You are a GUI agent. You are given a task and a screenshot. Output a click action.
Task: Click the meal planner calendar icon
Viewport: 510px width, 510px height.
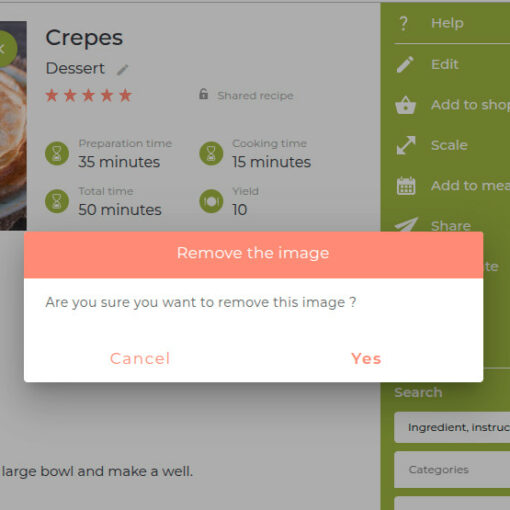(406, 186)
